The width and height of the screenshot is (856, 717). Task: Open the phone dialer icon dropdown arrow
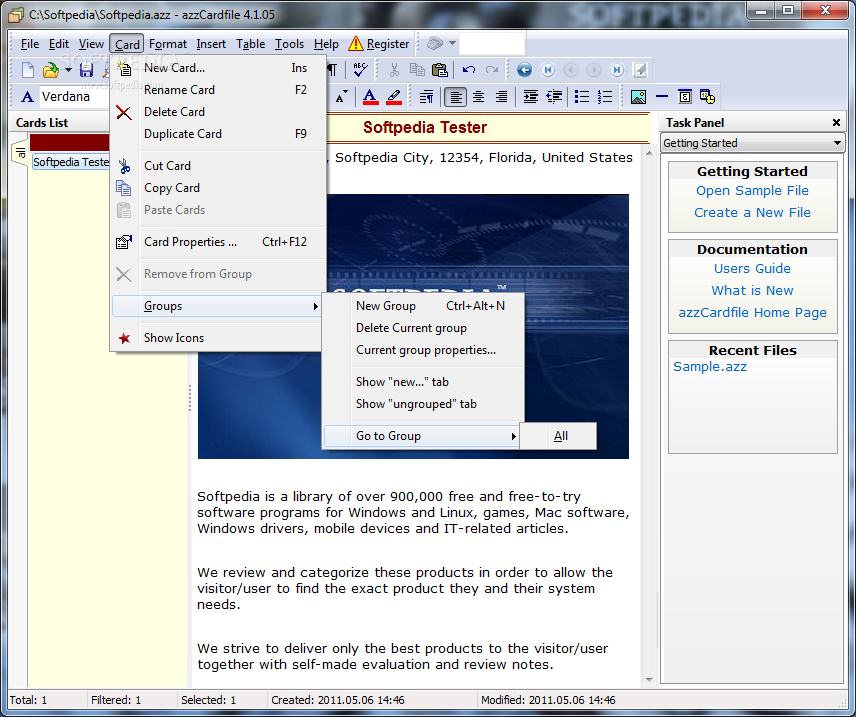click(453, 43)
